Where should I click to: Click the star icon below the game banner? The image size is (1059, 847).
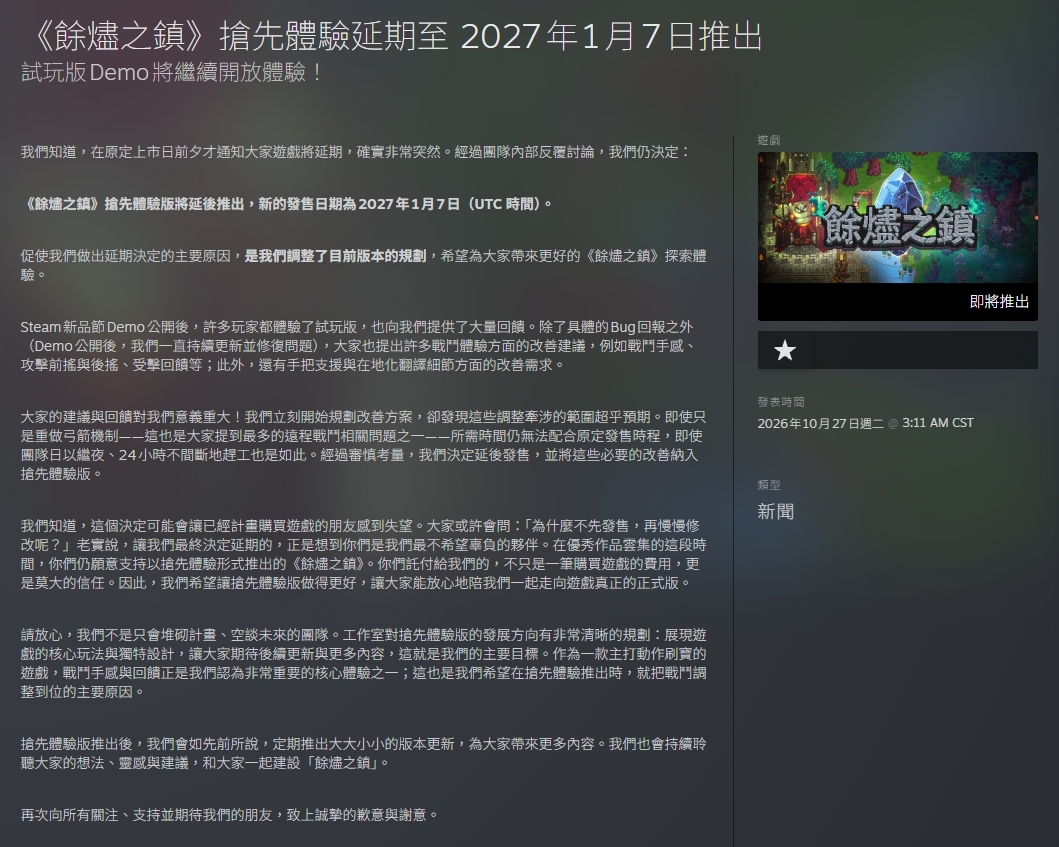click(785, 350)
